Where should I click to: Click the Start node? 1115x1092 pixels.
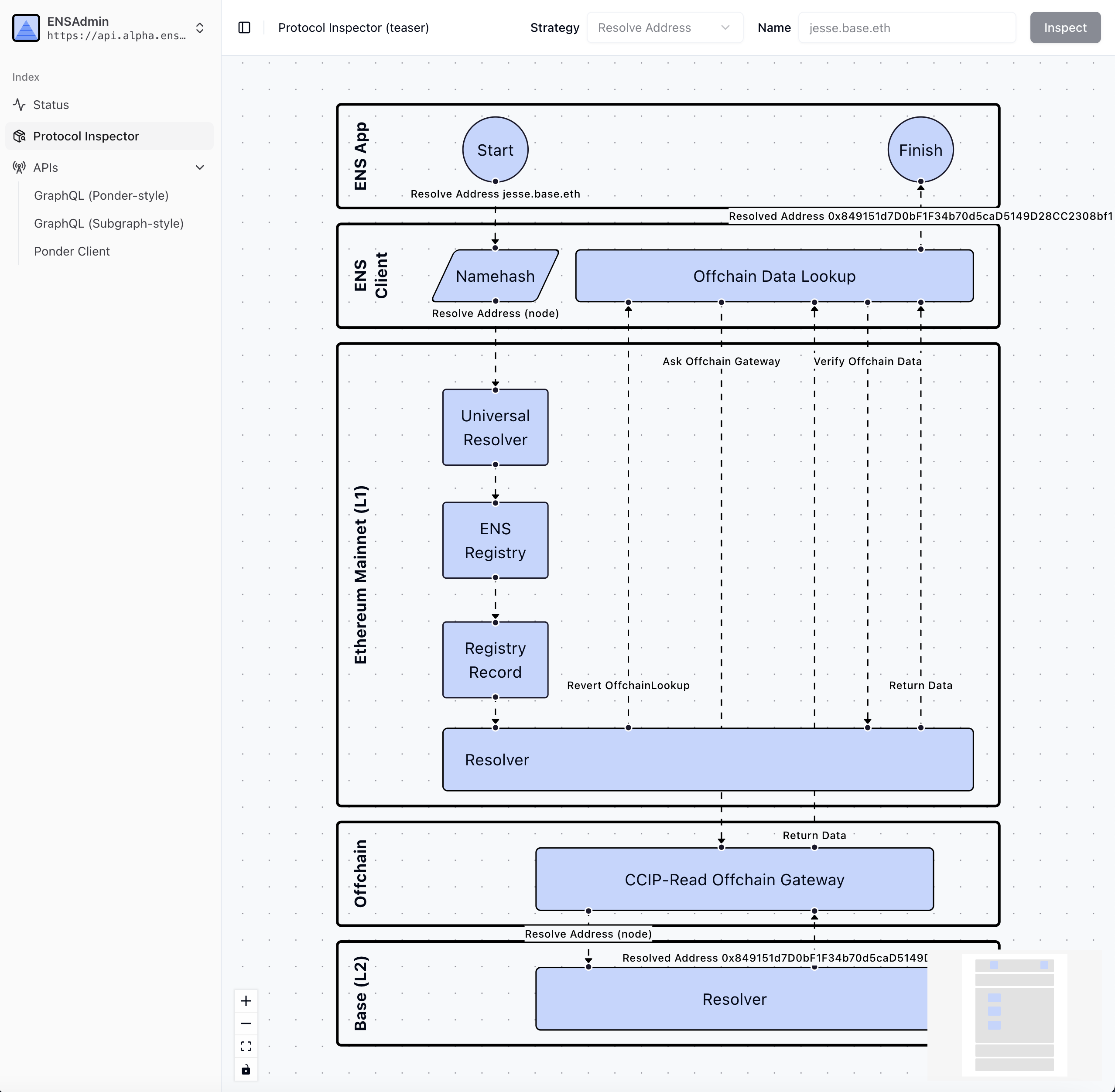[x=496, y=150]
